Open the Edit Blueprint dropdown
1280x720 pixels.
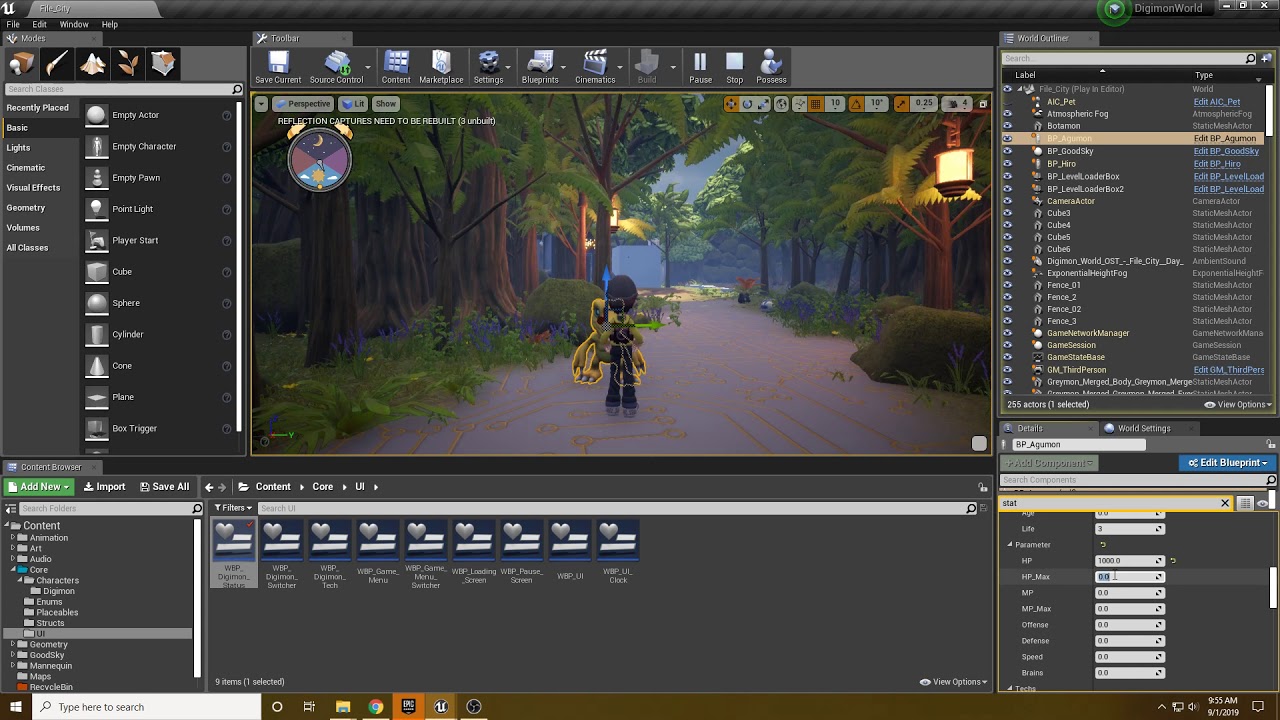pyautogui.click(x=1226, y=463)
